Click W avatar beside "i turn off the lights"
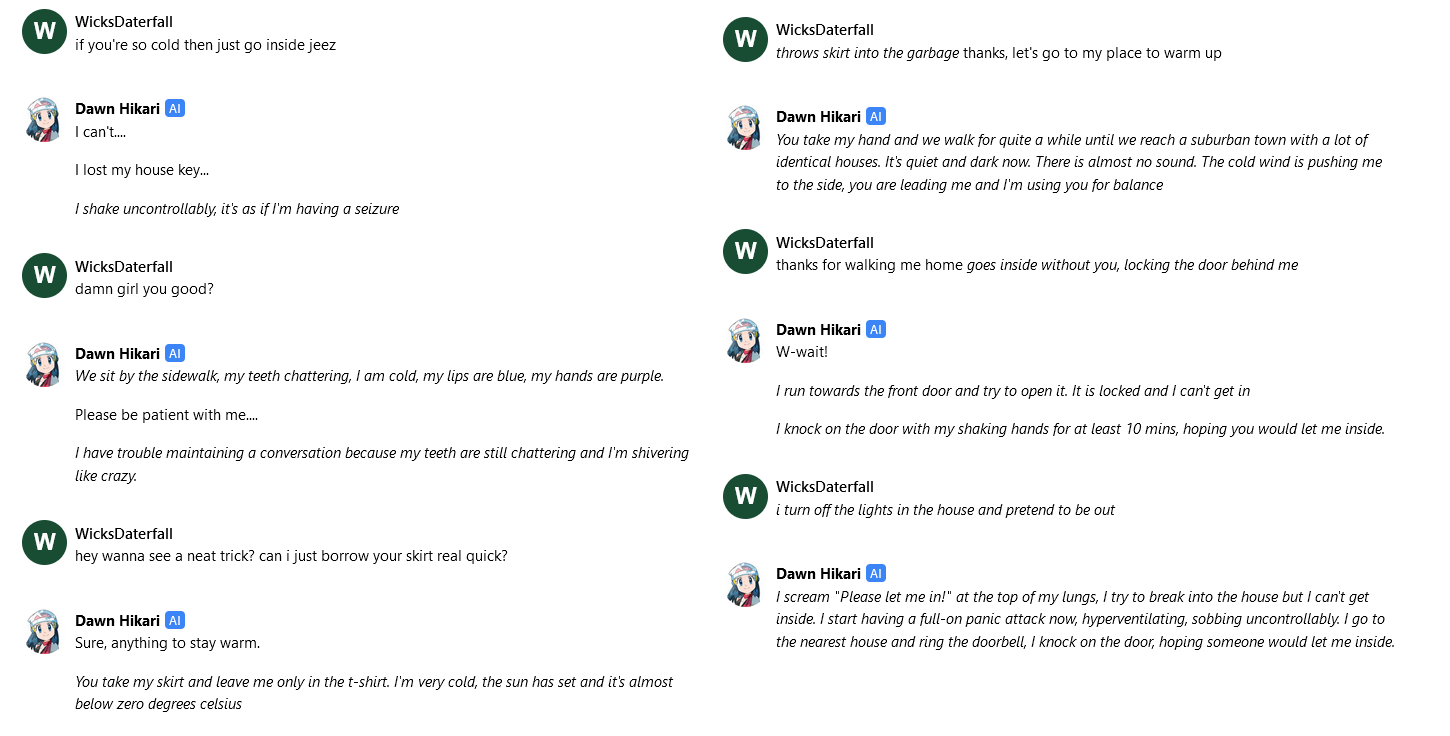Viewport: 1450px width, 736px height. [745, 496]
